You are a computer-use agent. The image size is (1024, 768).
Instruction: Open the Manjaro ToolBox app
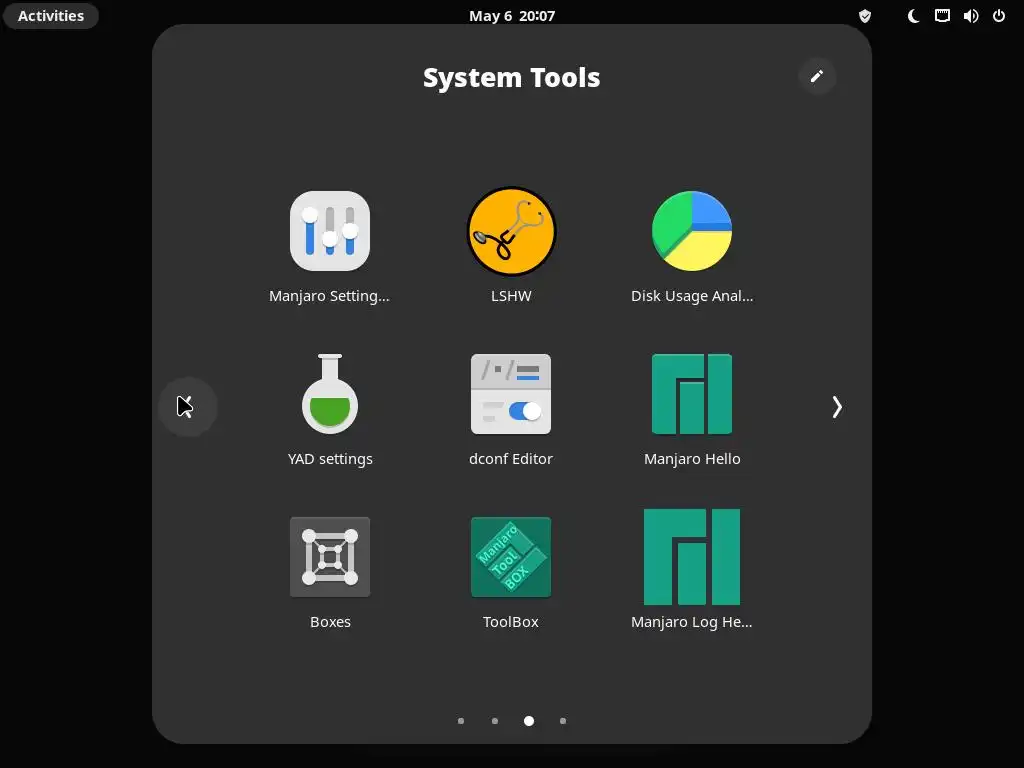tap(511, 557)
